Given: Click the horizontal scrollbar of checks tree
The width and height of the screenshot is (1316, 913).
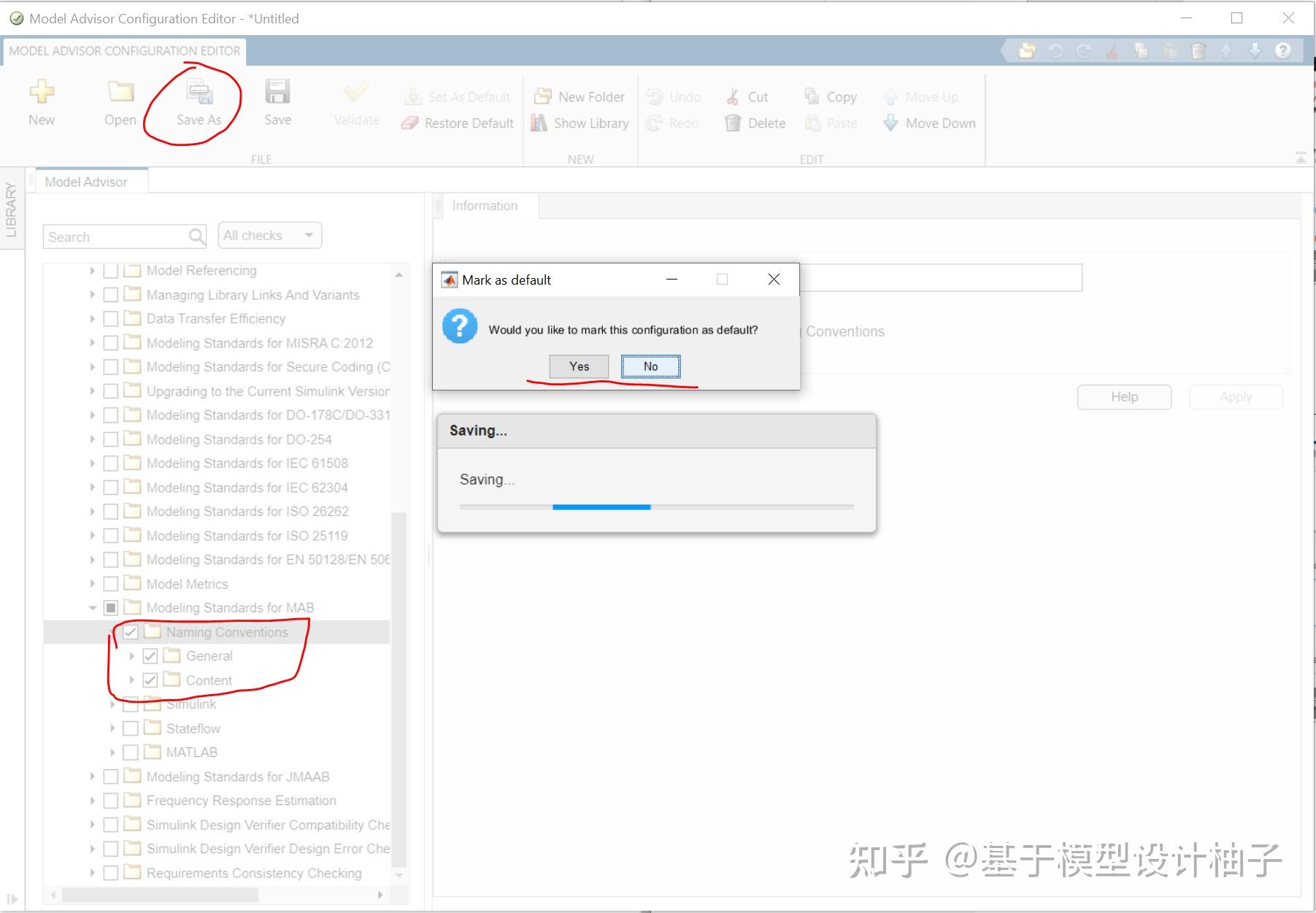Looking at the screenshot, I should click(x=160, y=895).
